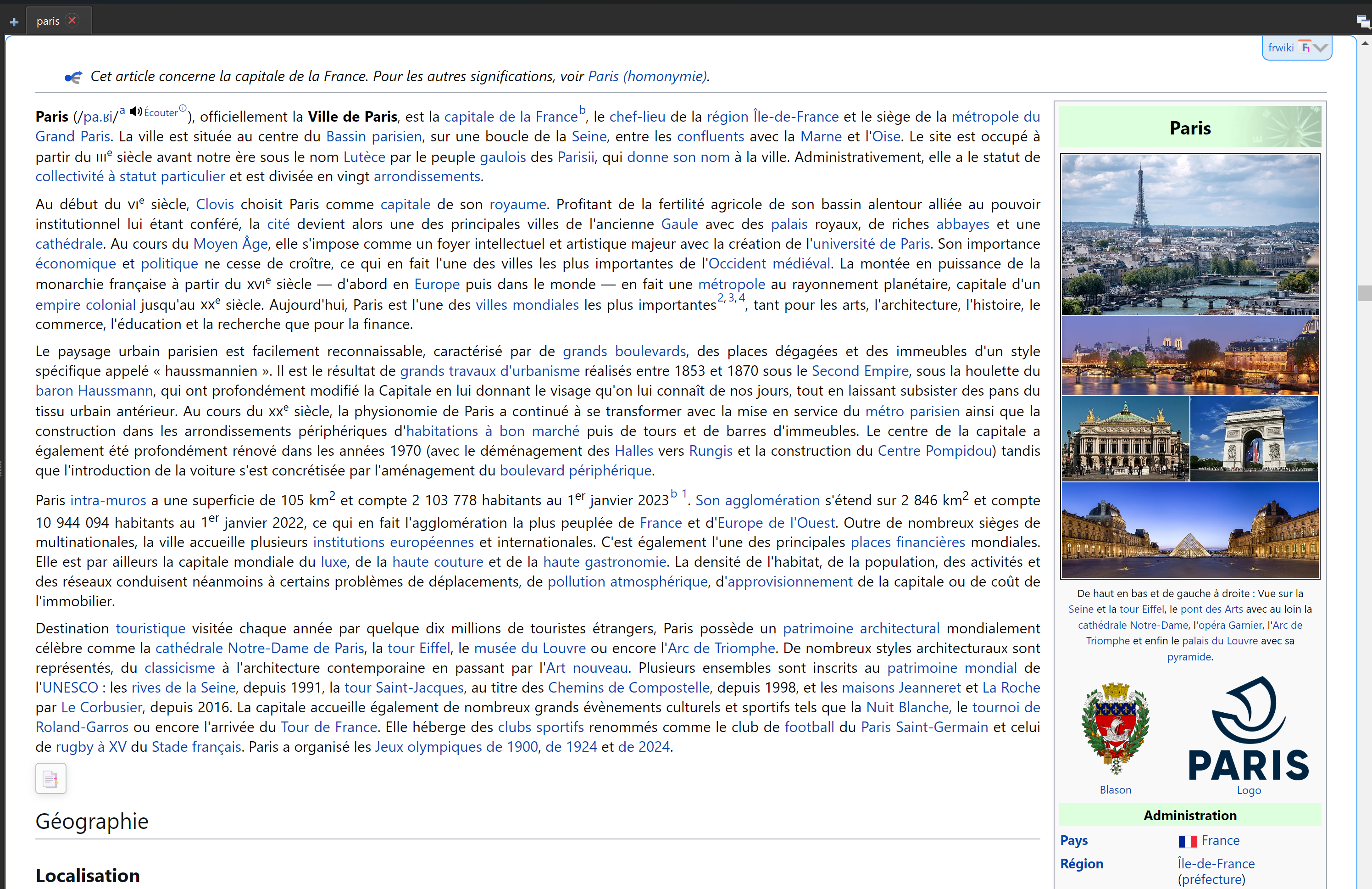Close the paris tab

tap(72, 20)
